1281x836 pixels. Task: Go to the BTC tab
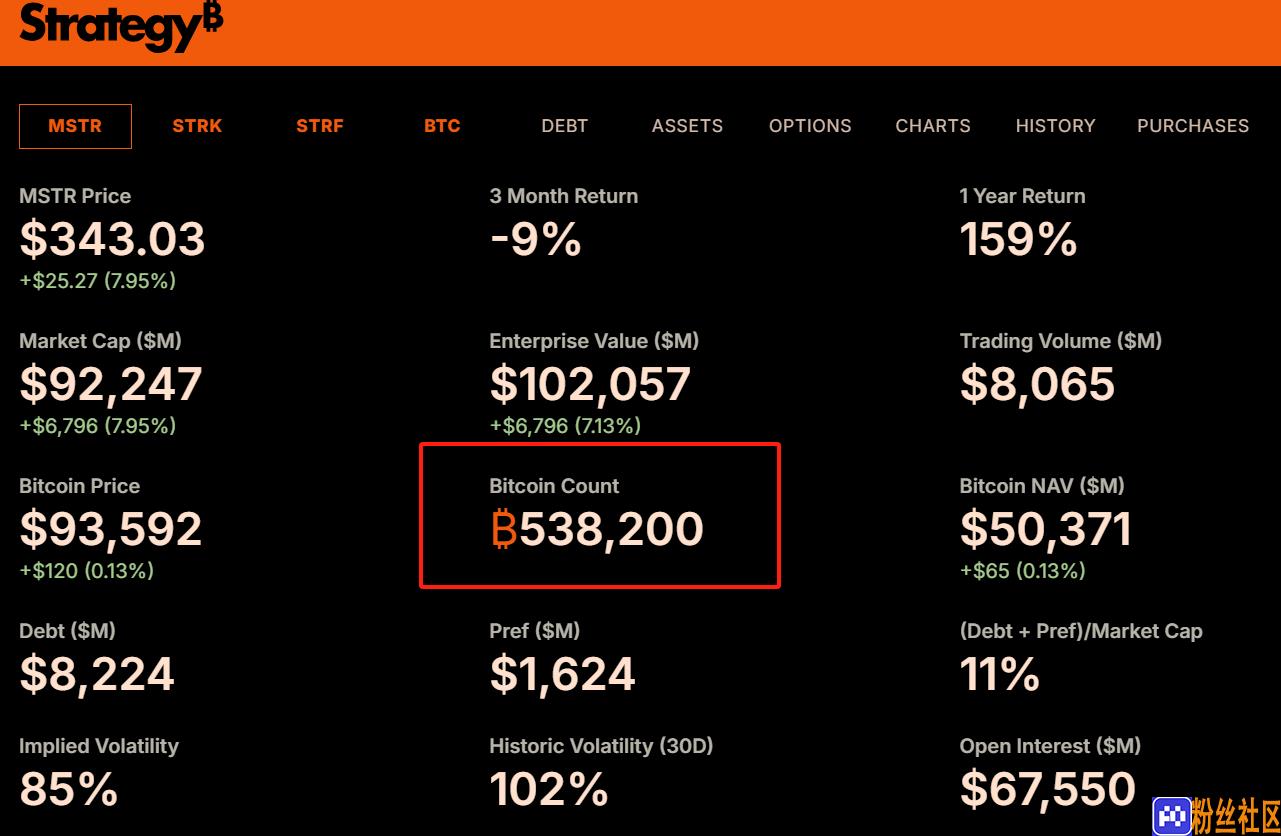442,126
